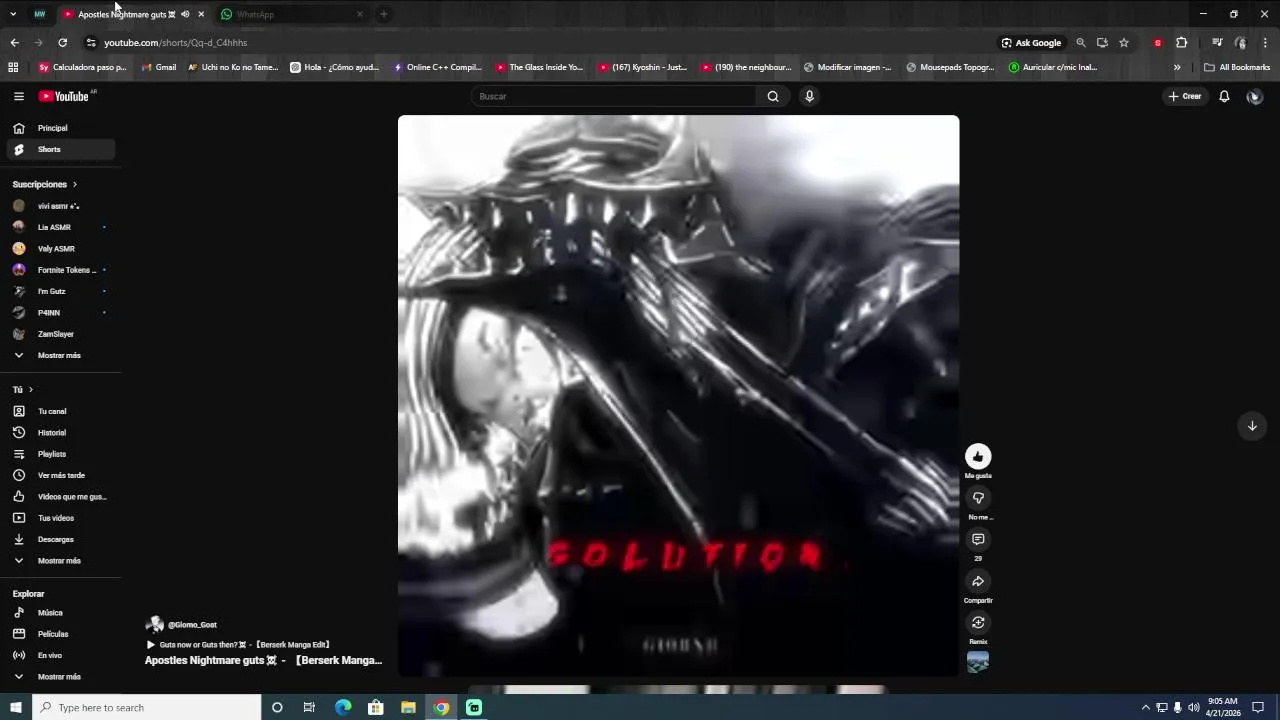Open the All Bookmarks folder
Viewport: 1280px width, 720px height.
click(x=1237, y=67)
